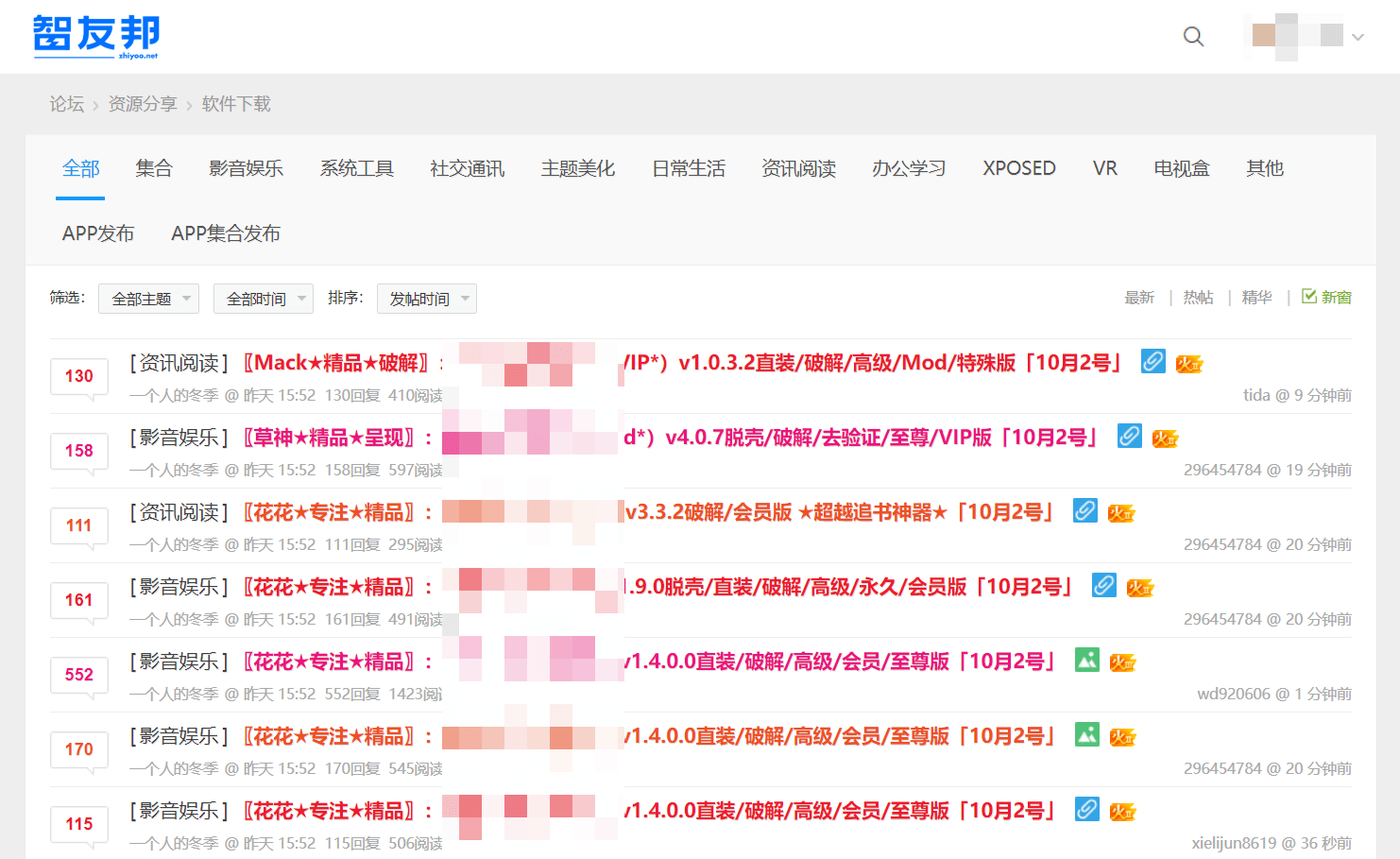Open last replier tida's profile link
Image resolution: width=1400 pixels, height=859 pixels.
tap(1255, 395)
